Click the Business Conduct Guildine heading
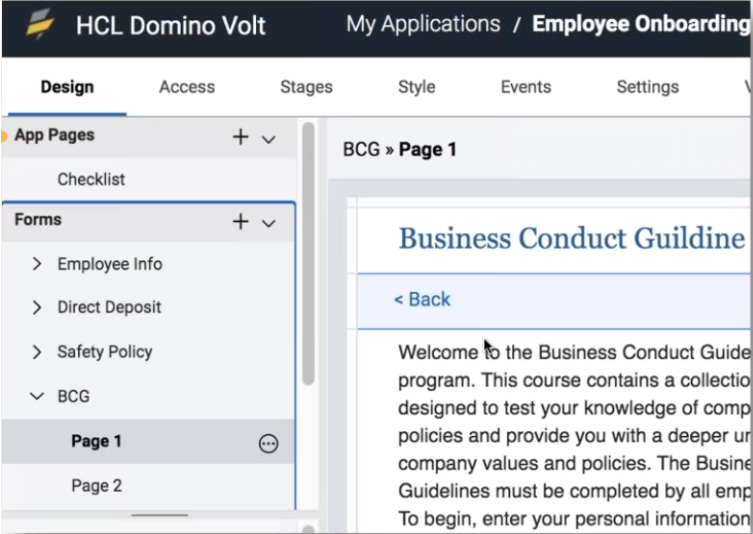Viewport: 753px width, 534px height. pyautogui.click(x=571, y=239)
